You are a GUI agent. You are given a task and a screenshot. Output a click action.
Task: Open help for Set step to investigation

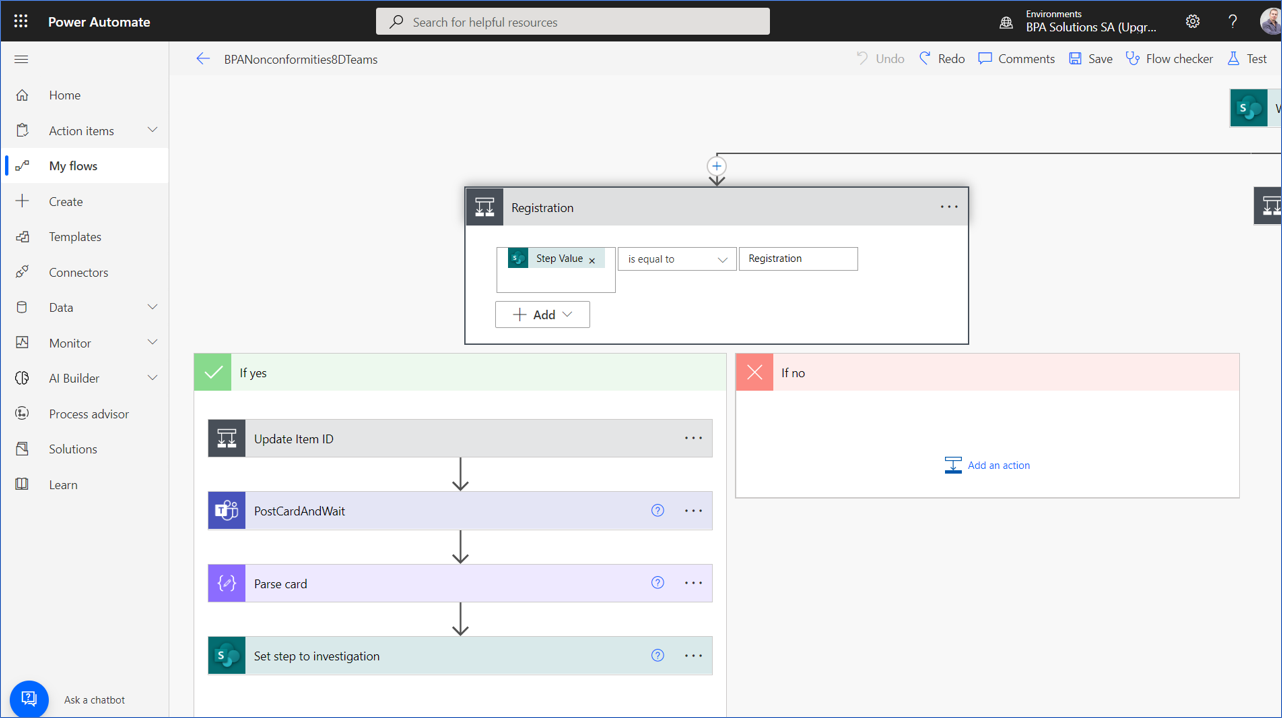click(x=658, y=656)
